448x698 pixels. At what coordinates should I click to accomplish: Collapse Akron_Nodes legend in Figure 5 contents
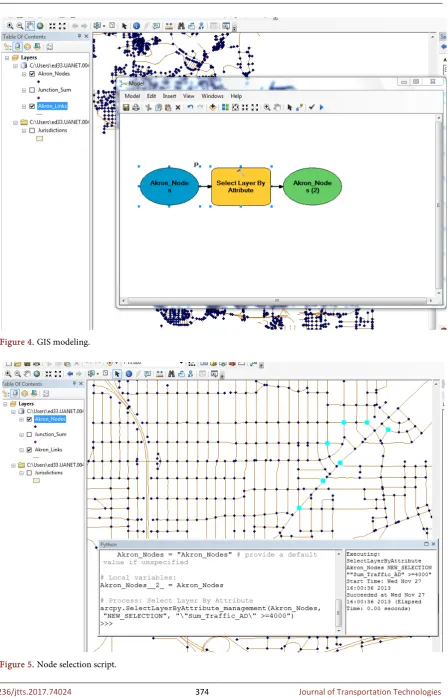click(x=21, y=419)
